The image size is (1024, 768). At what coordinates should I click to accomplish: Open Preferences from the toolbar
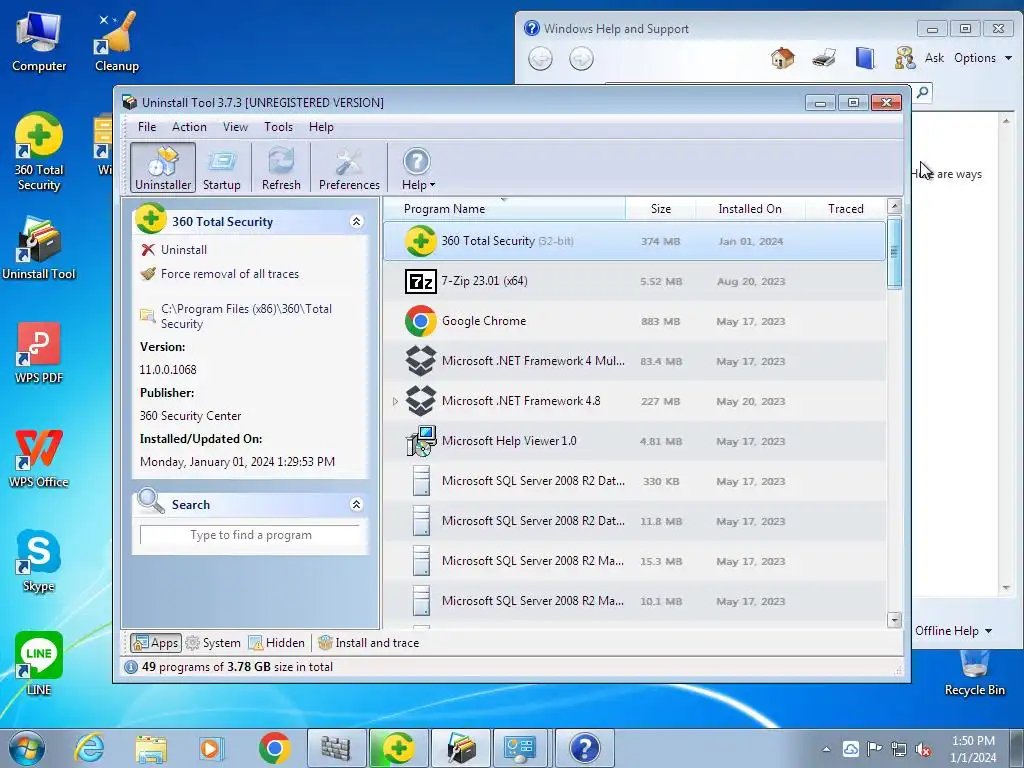(x=349, y=168)
